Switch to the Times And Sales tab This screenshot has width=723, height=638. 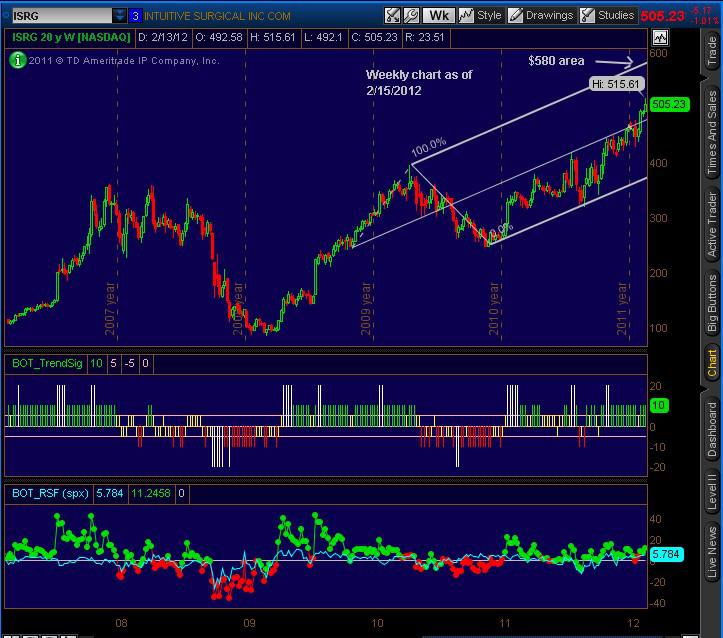712,133
